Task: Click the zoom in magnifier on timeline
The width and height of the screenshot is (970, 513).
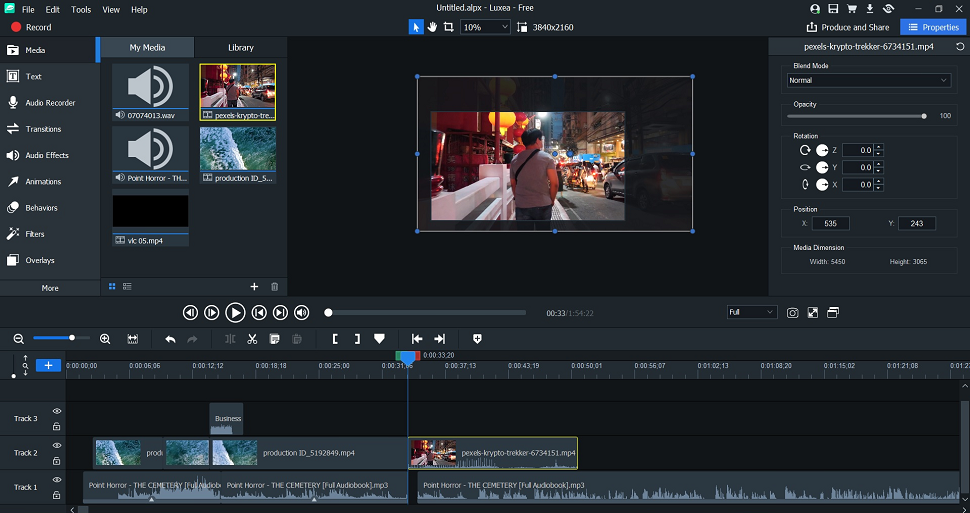Action: click(105, 339)
